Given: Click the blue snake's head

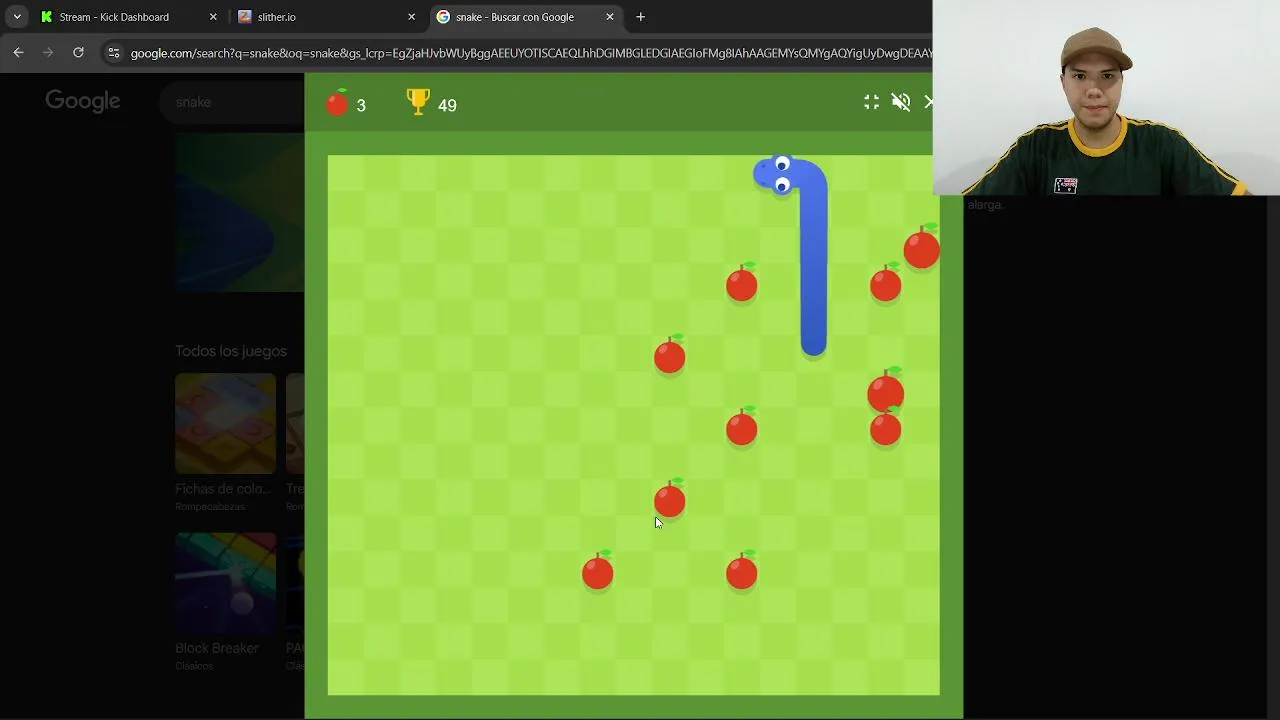Looking at the screenshot, I should click(778, 175).
